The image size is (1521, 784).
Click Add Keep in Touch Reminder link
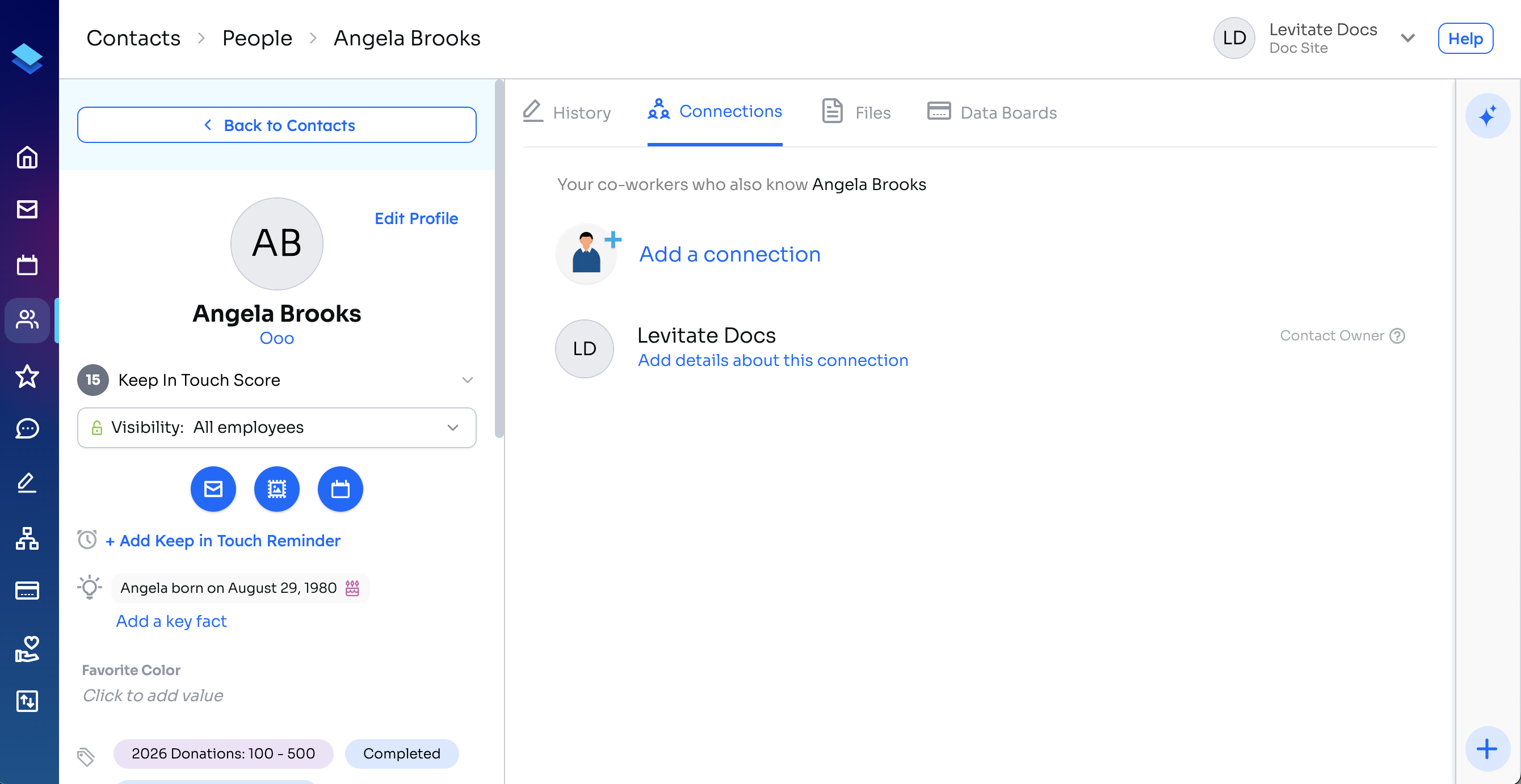[222, 541]
